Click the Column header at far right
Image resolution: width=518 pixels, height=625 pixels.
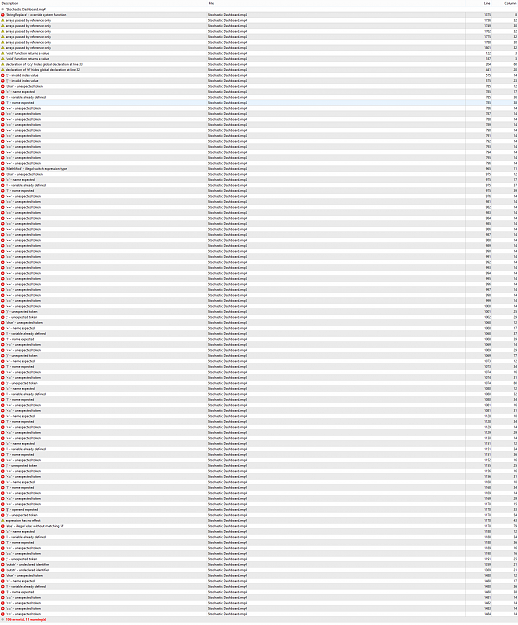[510, 3]
